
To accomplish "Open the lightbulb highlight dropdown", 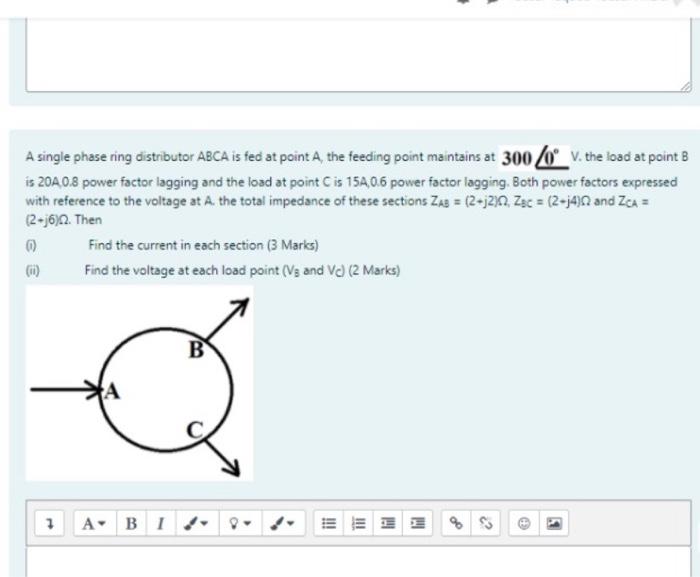I will tap(240, 523).
